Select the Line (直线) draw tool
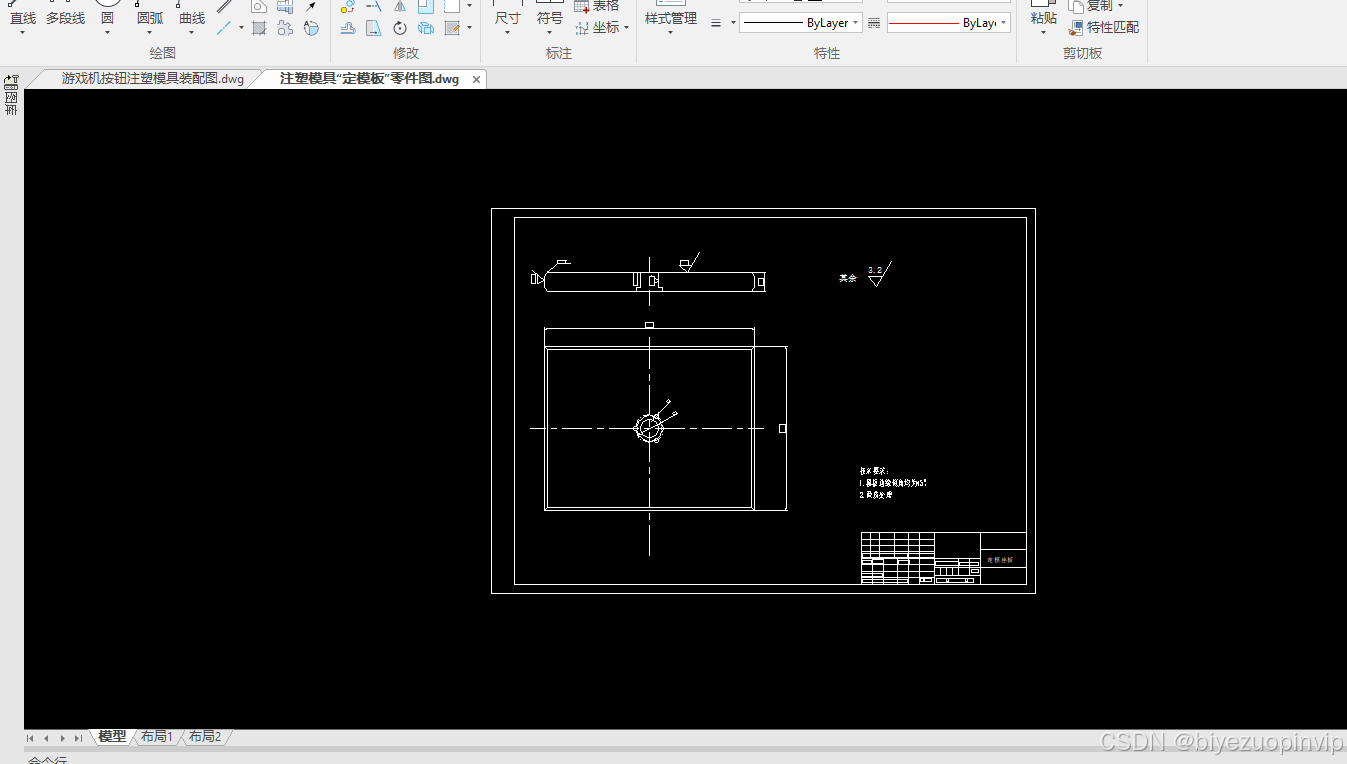 [22, 13]
